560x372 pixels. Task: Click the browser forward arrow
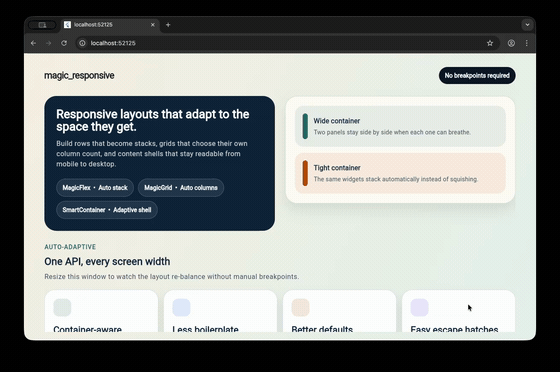click(x=49, y=43)
